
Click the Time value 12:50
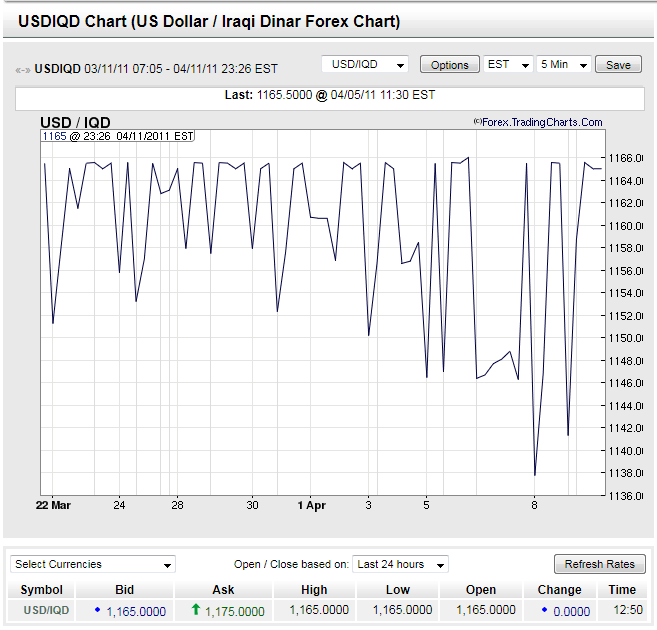628,610
